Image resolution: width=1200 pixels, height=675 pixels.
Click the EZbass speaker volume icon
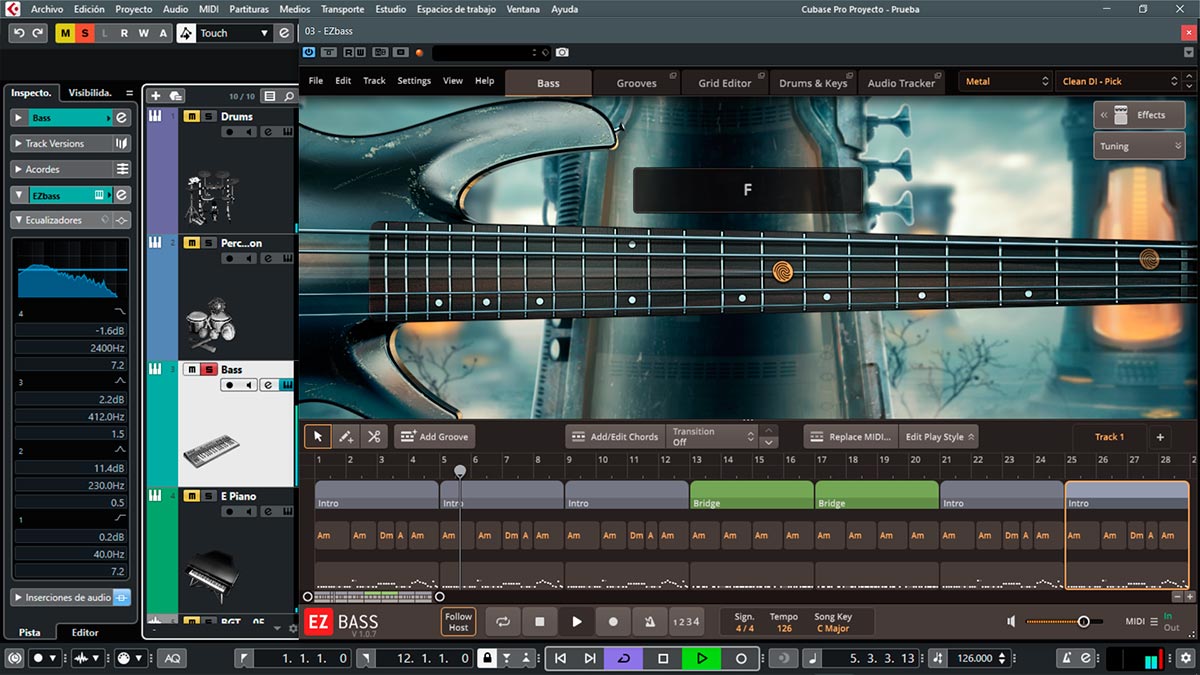[x=1011, y=621]
